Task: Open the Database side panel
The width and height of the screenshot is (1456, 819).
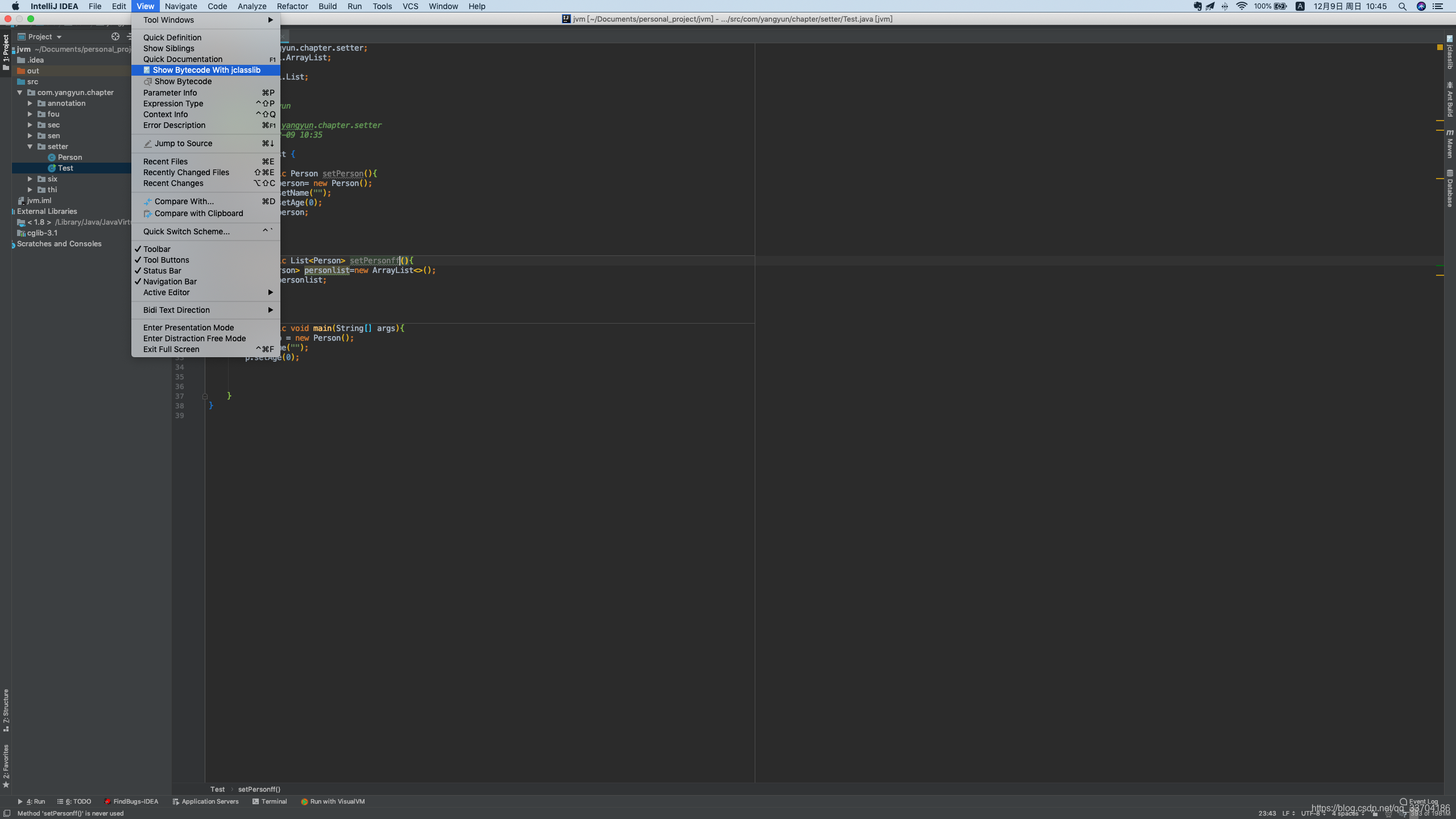Action: click(1450, 189)
